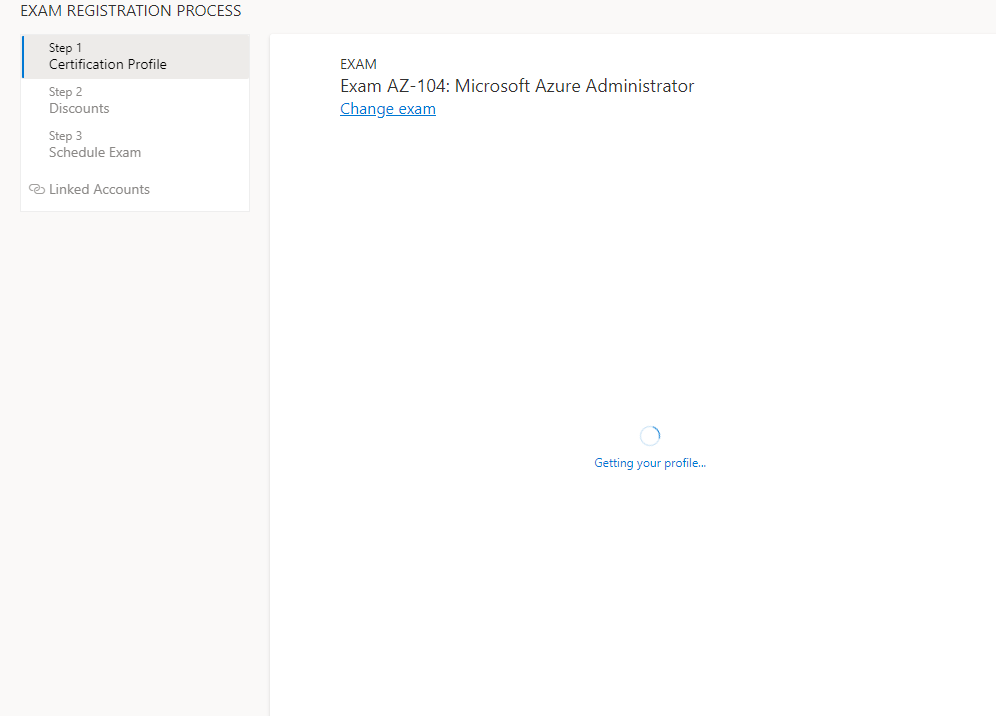The height and width of the screenshot is (716, 996).
Task: Click the Exam AZ-104 title text
Action: coord(516,86)
